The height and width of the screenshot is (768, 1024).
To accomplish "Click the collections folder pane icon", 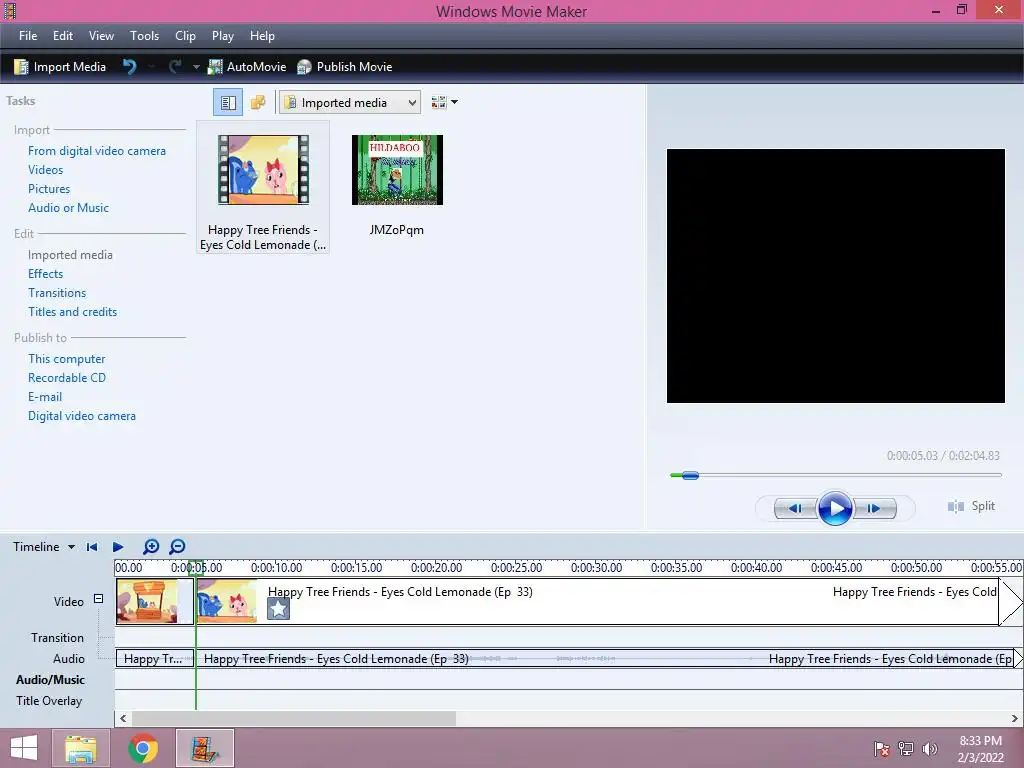I will click(x=258, y=103).
